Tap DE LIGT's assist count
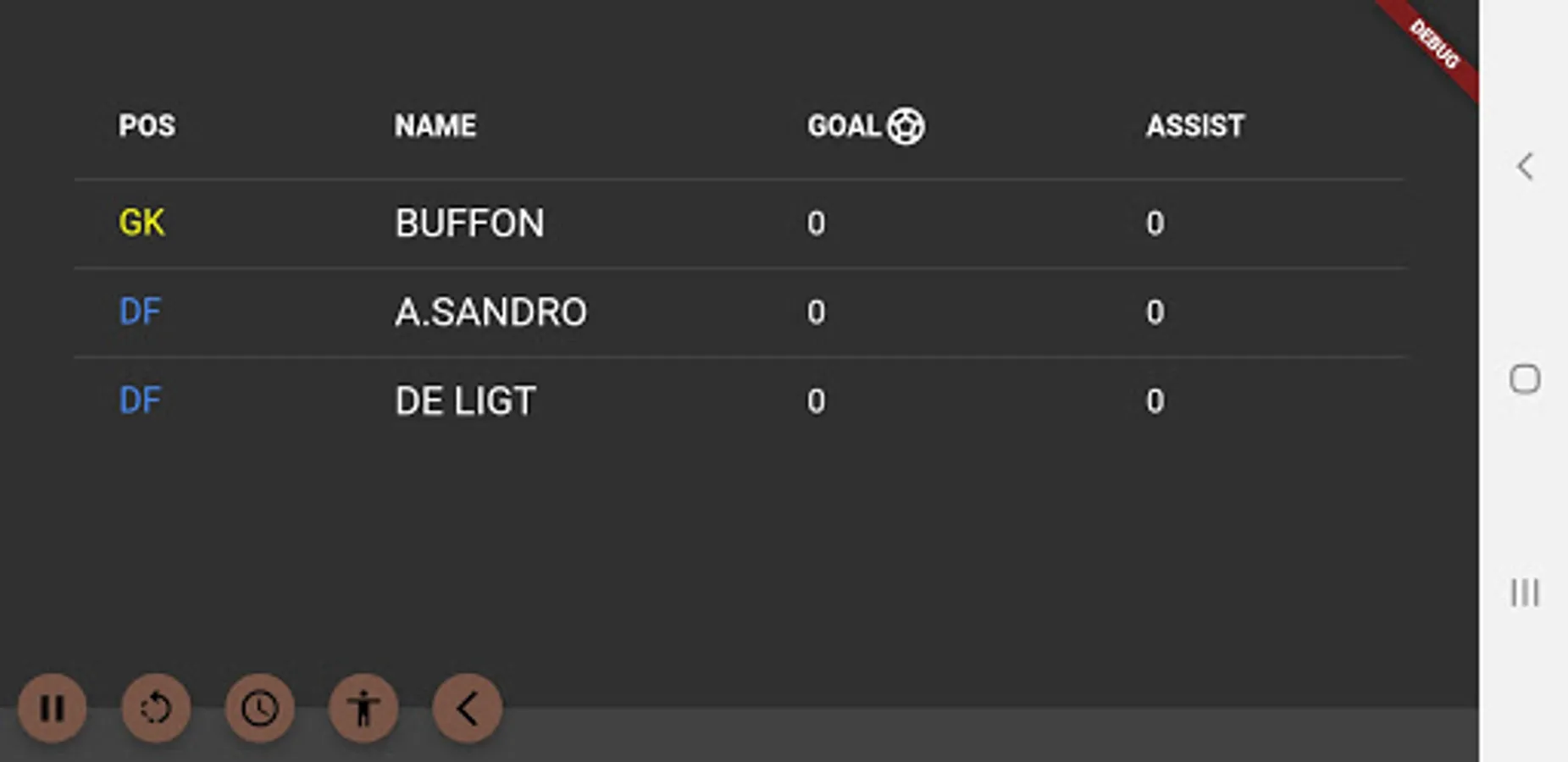This screenshot has width=1568, height=762. click(1155, 401)
